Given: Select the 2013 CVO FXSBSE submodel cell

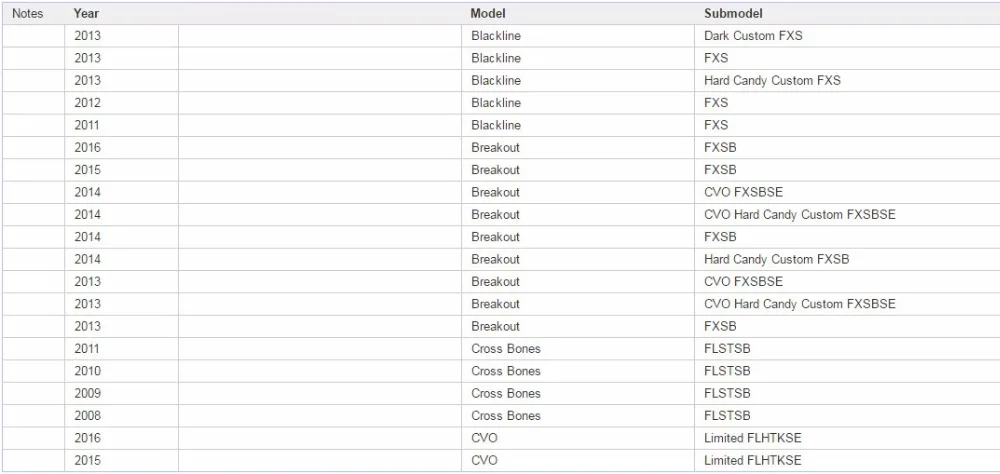Looking at the screenshot, I should coord(847,281).
